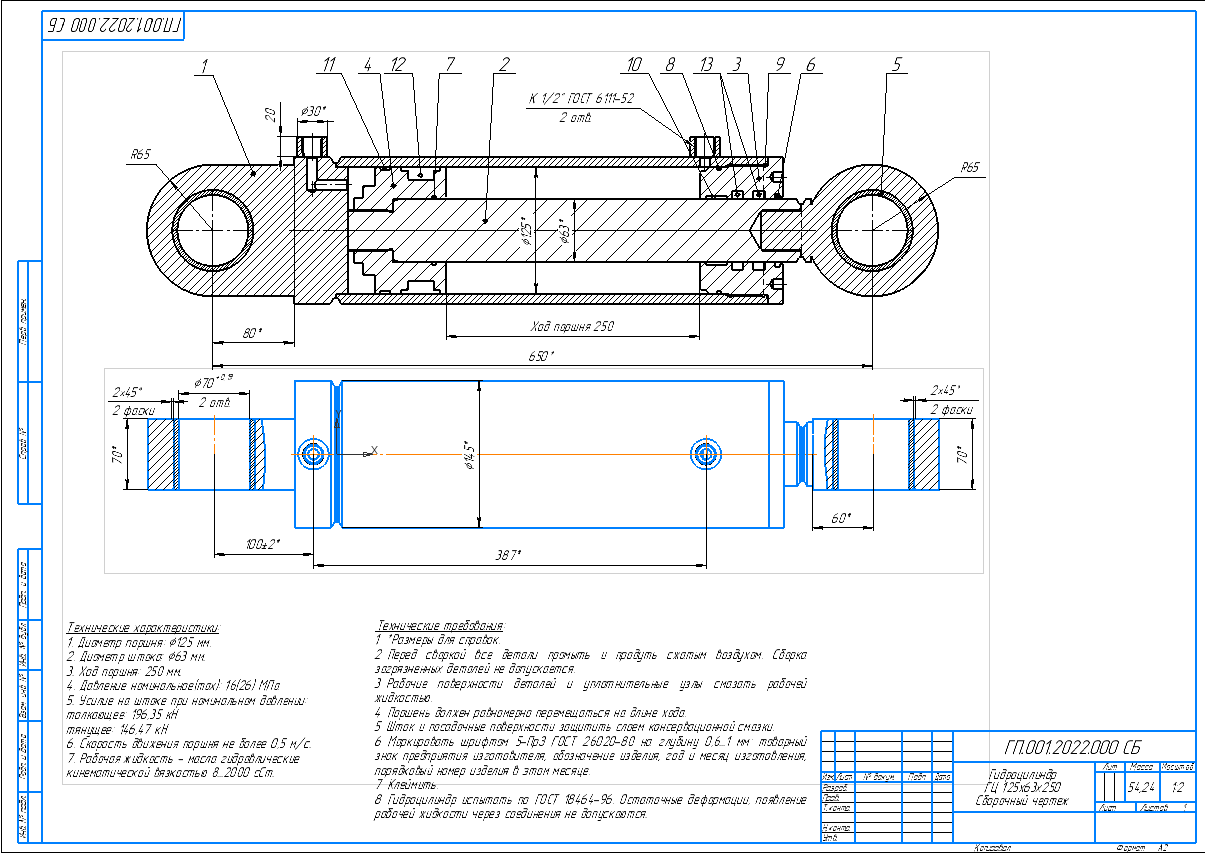
Task: Click the 387* port spacing dimension
Action: pyautogui.click(x=510, y=553)
